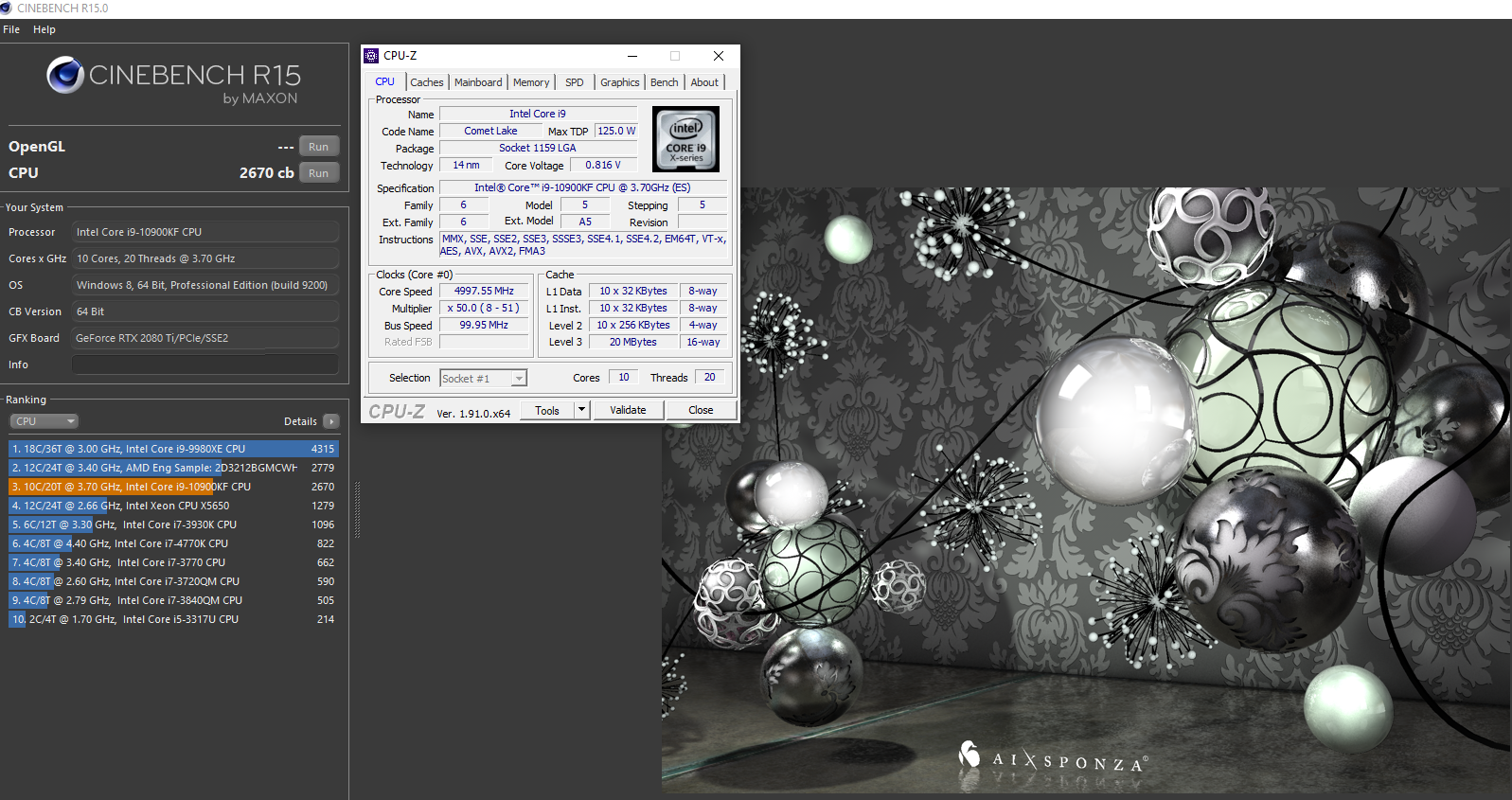
Task: Select ranking row Intel Core i7-3770 CPU
Action: (173, 562)
